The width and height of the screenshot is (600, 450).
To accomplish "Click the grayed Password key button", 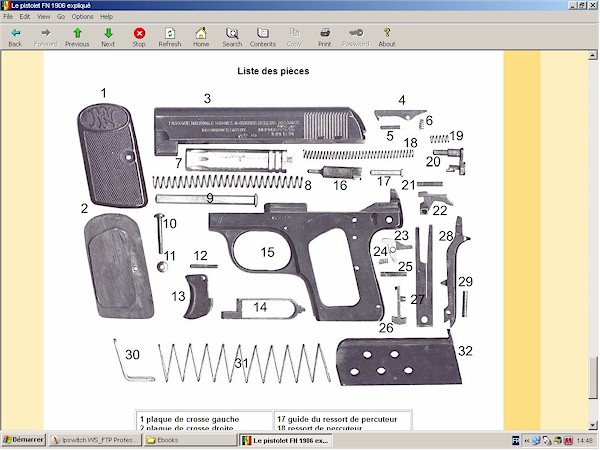I will pos(355,37).
